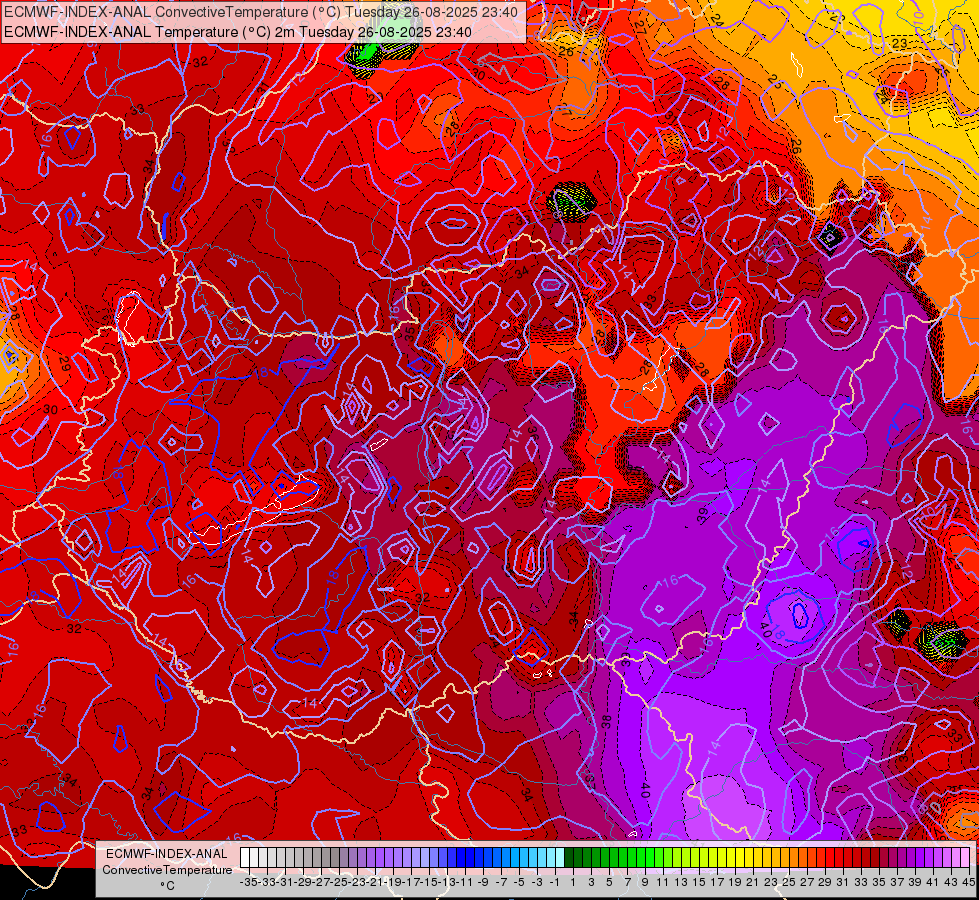This screenshot has width=979, height=900.
Task: Click the 43 value on the legend scale
Action: coord(951,882)
